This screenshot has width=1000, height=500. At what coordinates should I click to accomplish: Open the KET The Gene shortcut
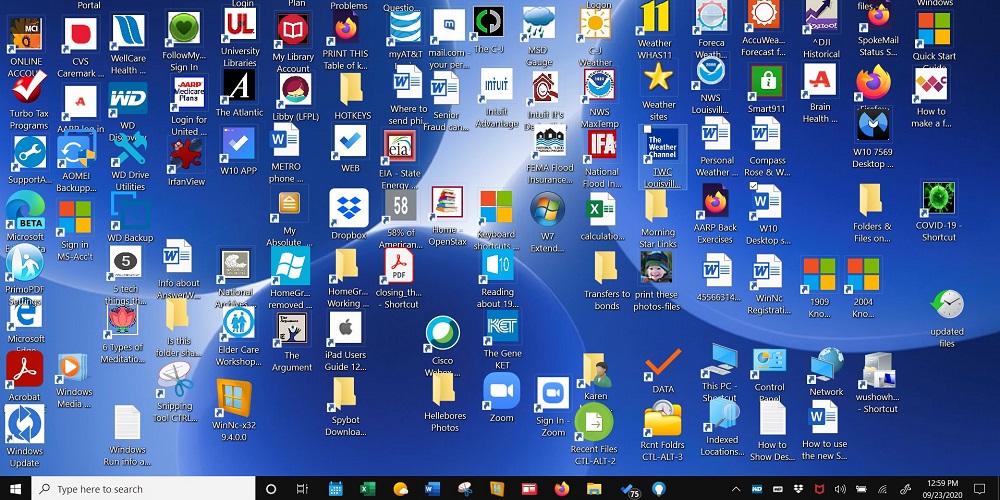pyautogui.click(x=502, y=327)
